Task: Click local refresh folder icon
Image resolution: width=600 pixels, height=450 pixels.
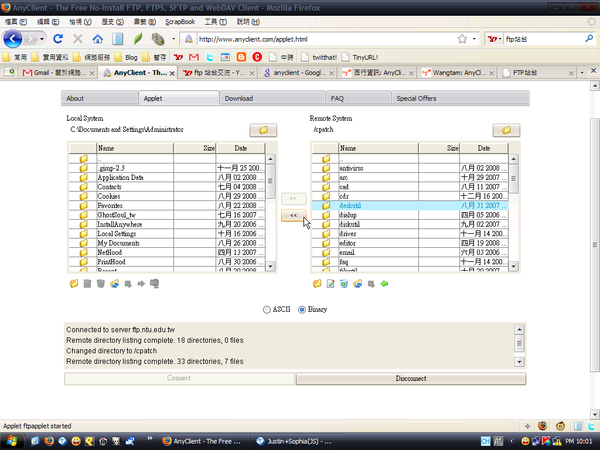Action: pos(114,284)
